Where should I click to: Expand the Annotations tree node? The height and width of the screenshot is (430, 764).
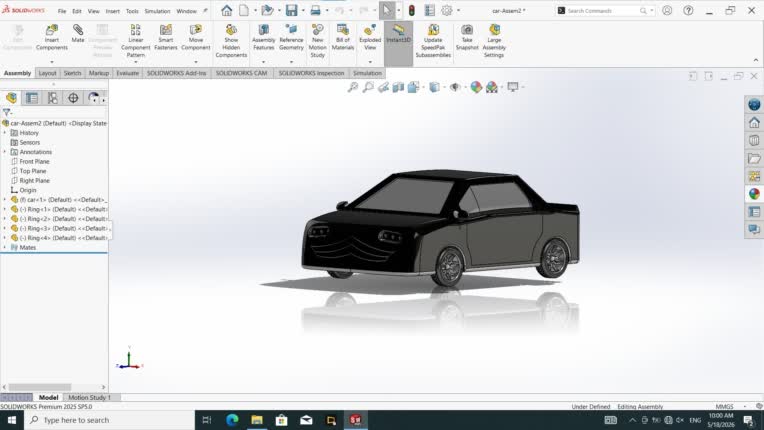[5, 152]
